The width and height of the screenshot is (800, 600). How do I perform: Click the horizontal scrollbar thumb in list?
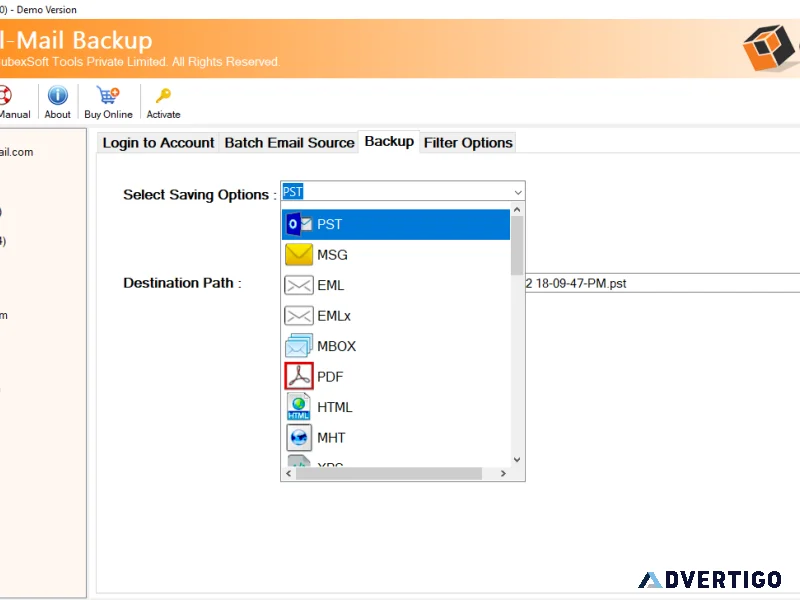pos(389,473)
